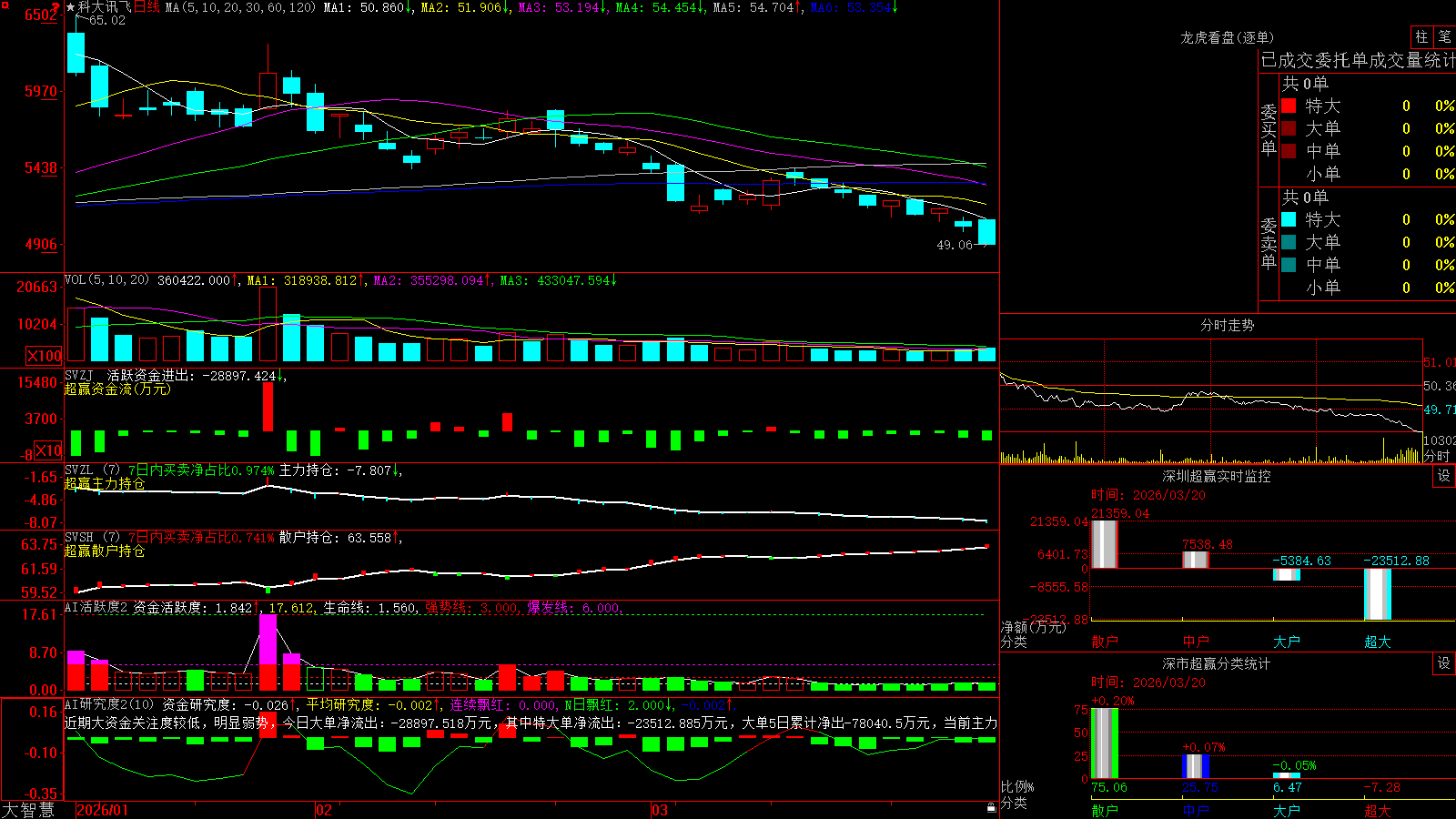Click the 深圳超赢实时监控 panel title
1456x819 pixels.
pyautogui.click(x=1217, y=476)
